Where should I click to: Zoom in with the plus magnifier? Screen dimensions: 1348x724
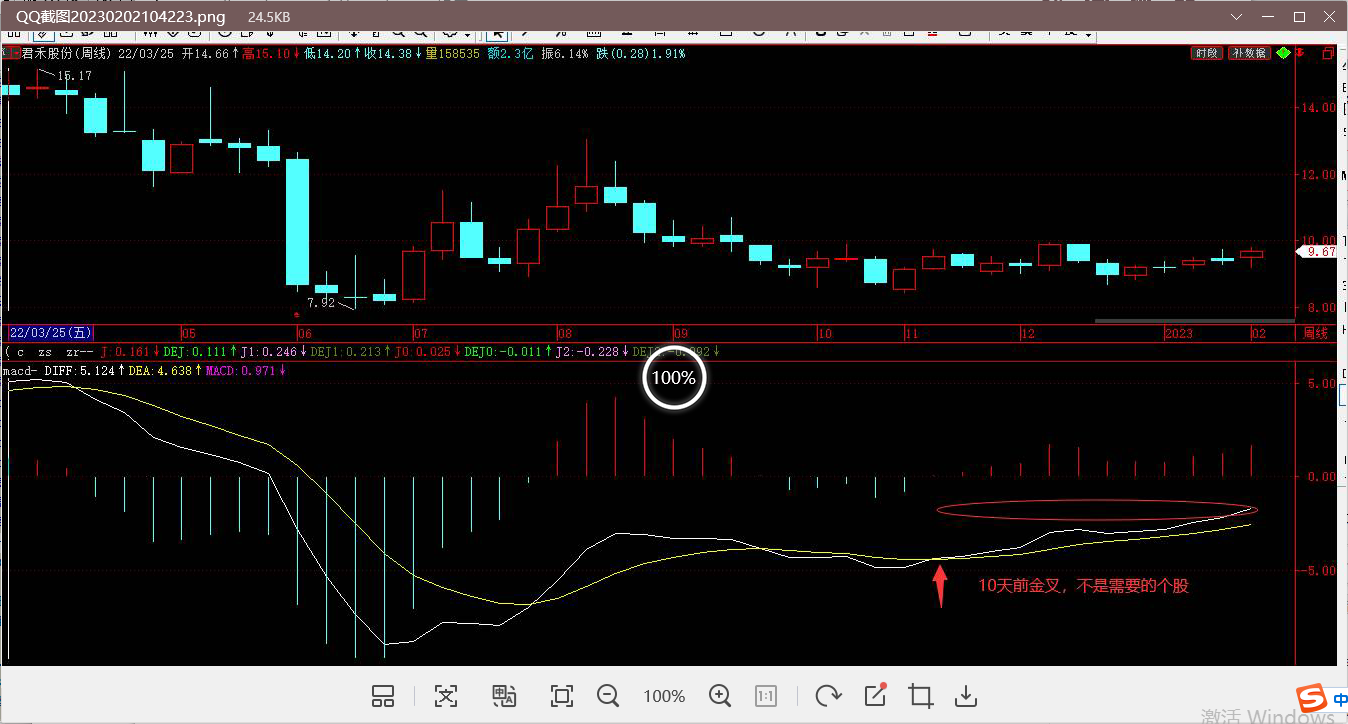[x=720, y=696]
